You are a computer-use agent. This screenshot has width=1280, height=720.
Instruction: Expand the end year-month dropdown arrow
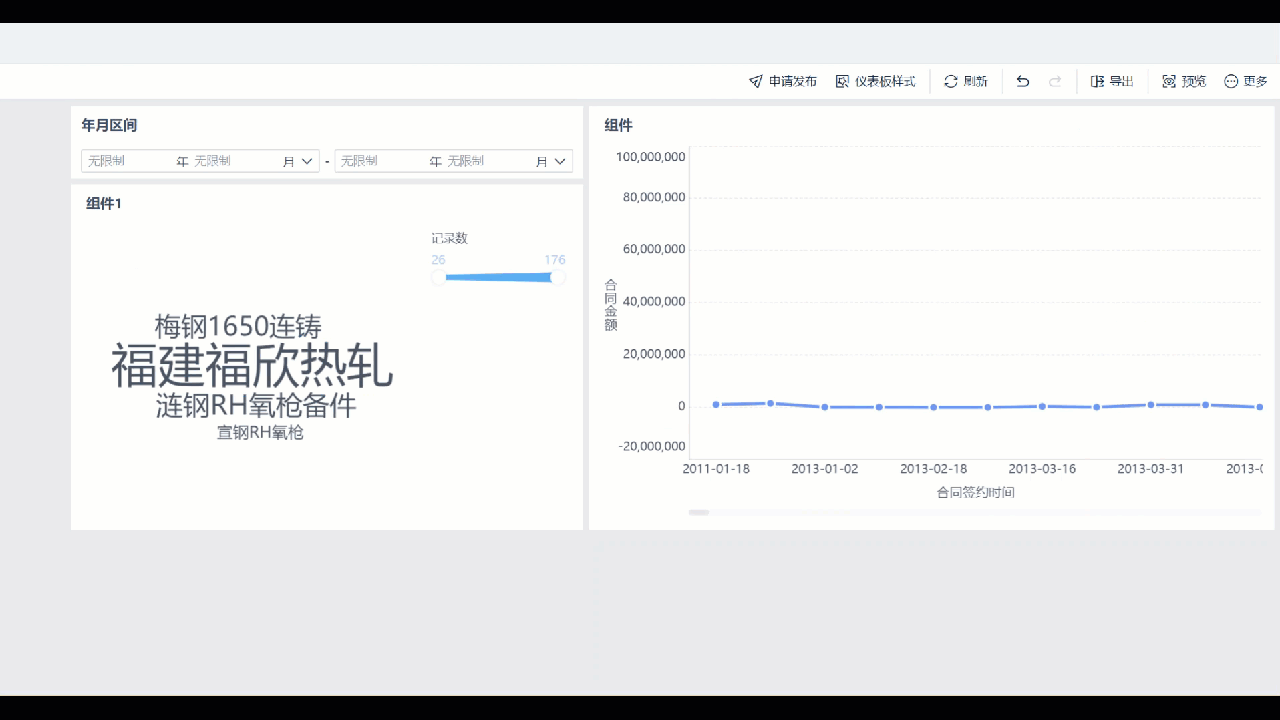[560, 161]
